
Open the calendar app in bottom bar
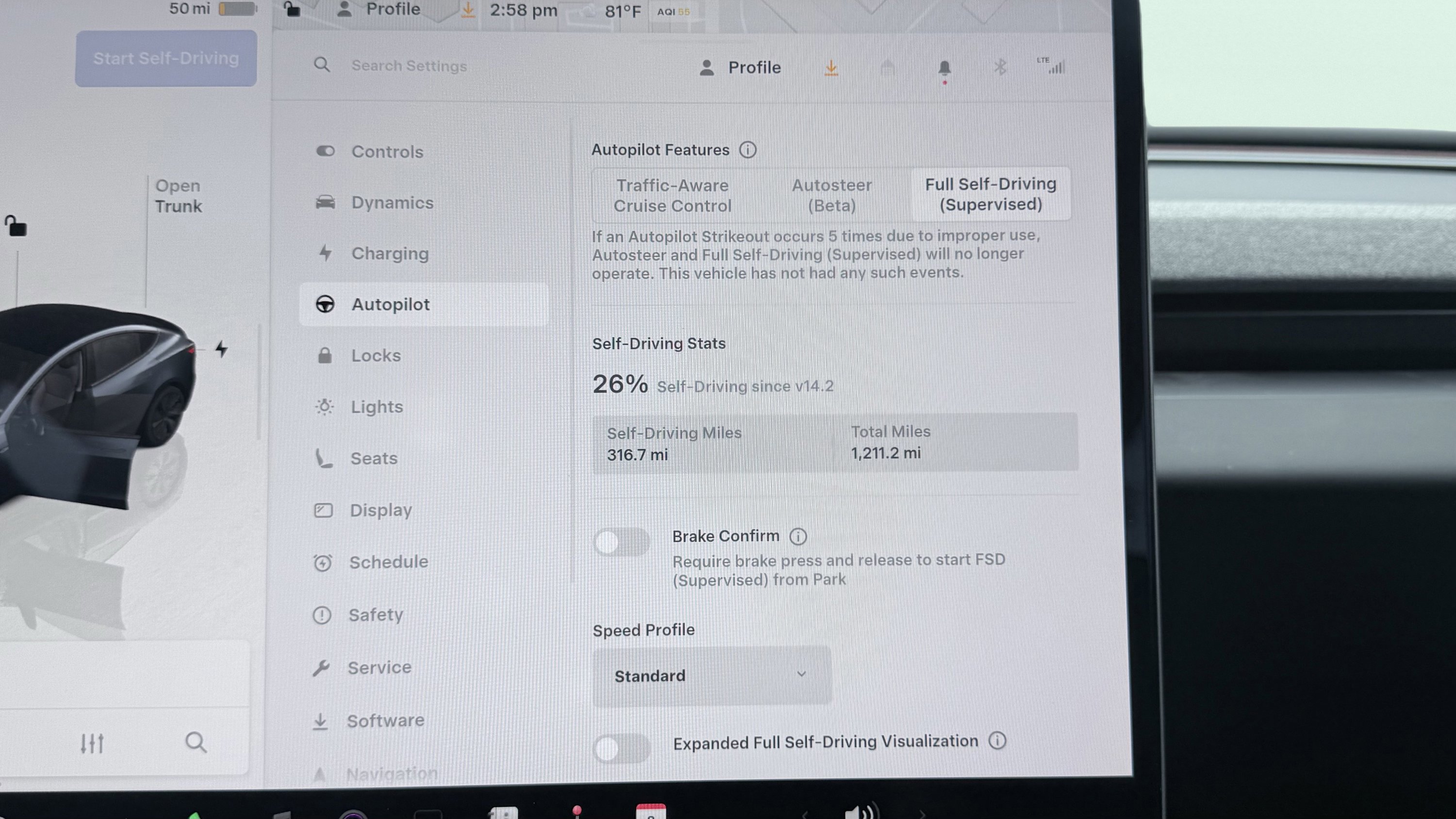pyautogui.click(x=650, y=811)
